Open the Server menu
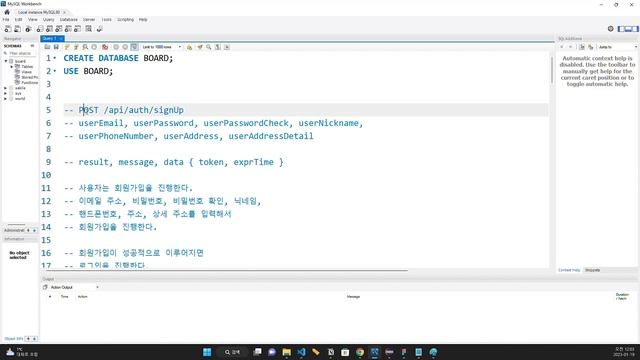The width and height of the screenshot is (640, 360). (89, 20)
